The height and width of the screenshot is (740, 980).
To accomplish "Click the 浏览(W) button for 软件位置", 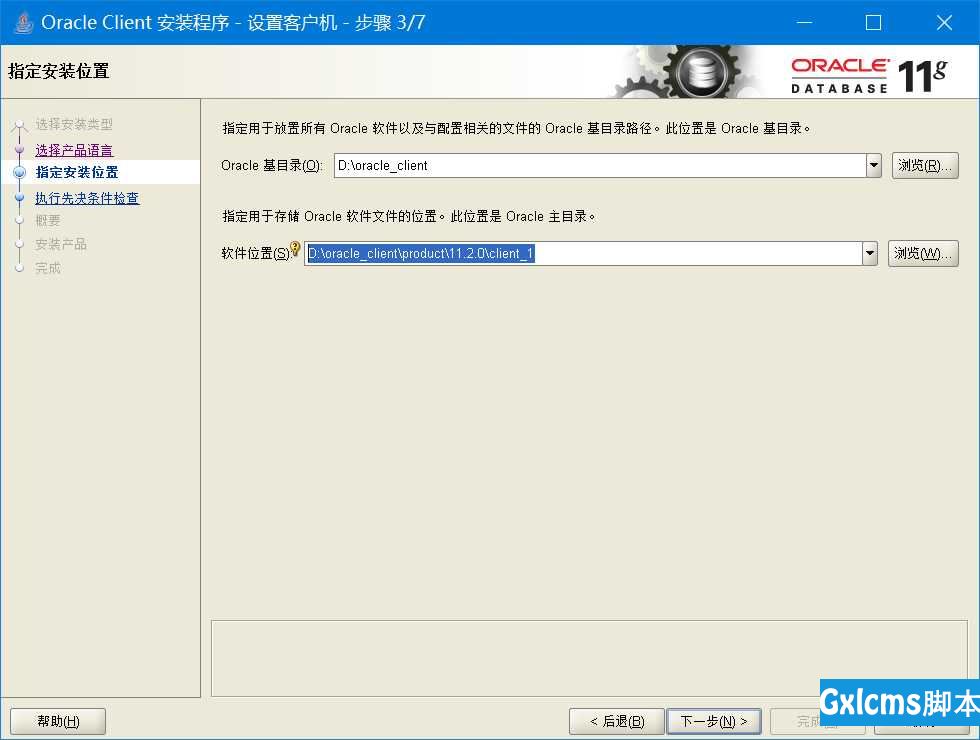I will tap(925, 253).
